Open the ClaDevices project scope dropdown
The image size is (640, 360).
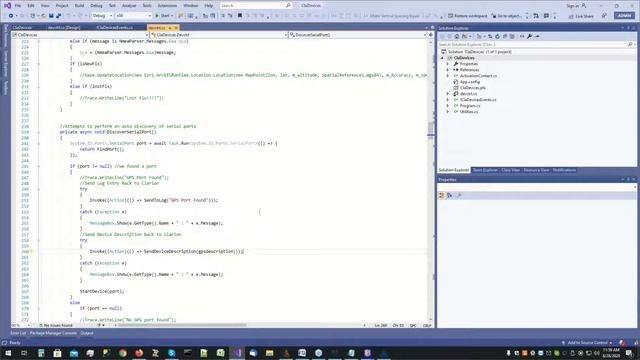80,35
